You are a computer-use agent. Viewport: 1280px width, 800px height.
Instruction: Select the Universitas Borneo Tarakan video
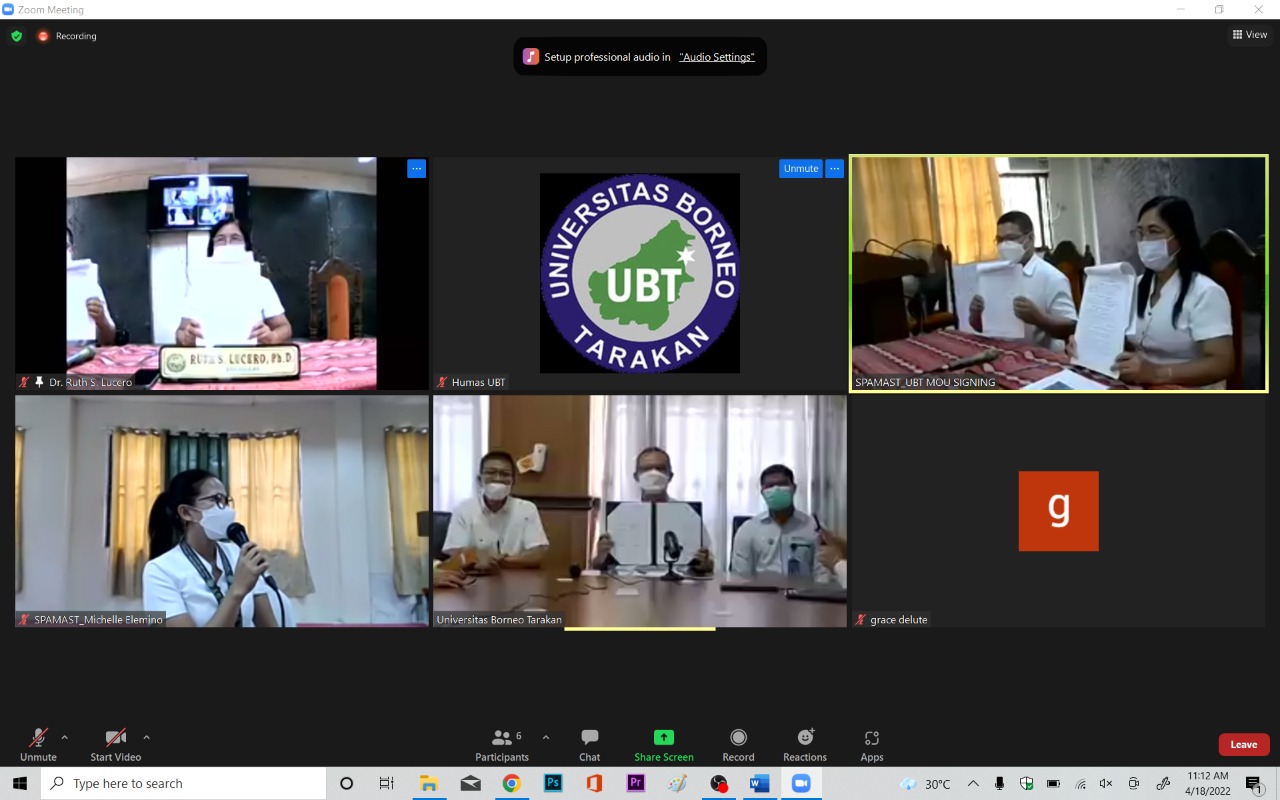[640, 511]
